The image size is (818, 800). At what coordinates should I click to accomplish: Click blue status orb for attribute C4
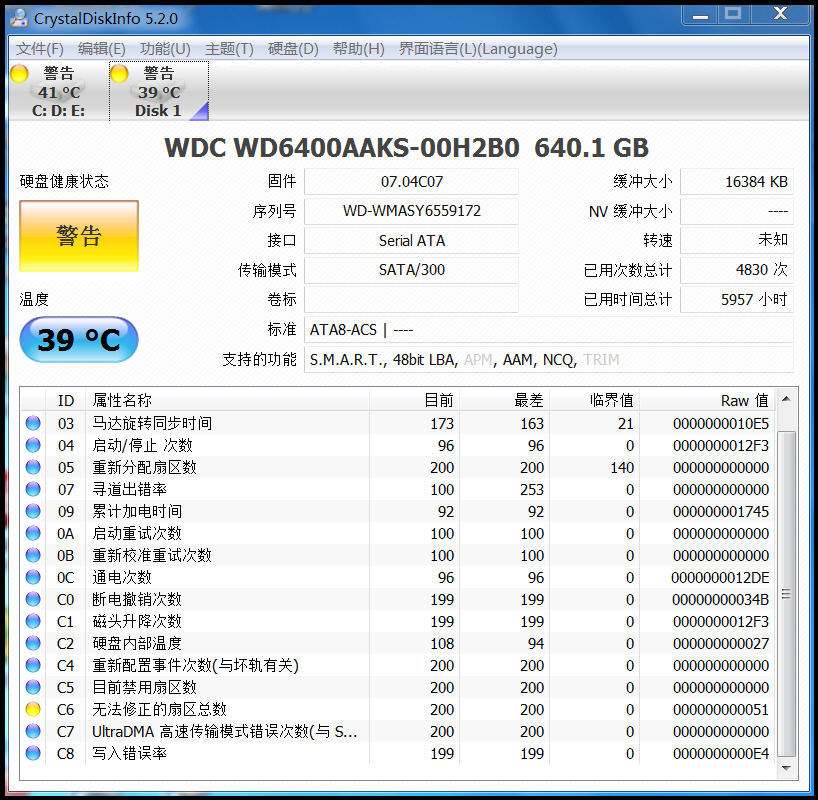pos(33,665)
